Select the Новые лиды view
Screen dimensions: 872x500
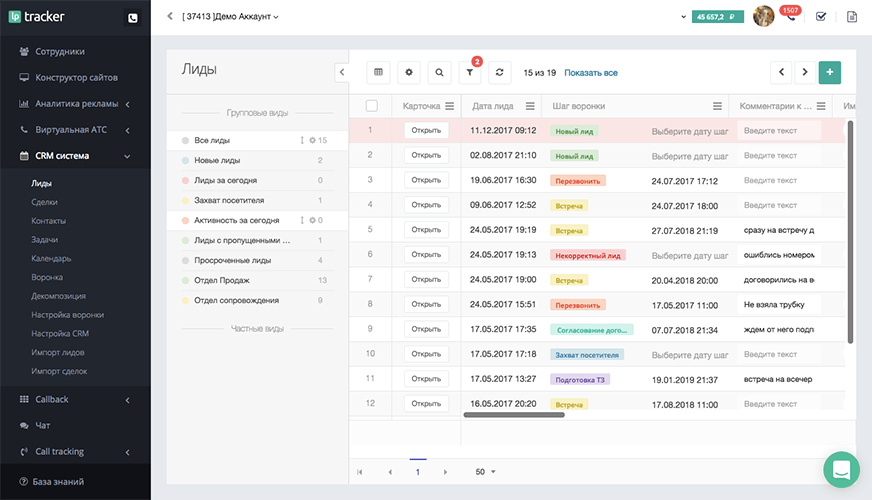257,160
